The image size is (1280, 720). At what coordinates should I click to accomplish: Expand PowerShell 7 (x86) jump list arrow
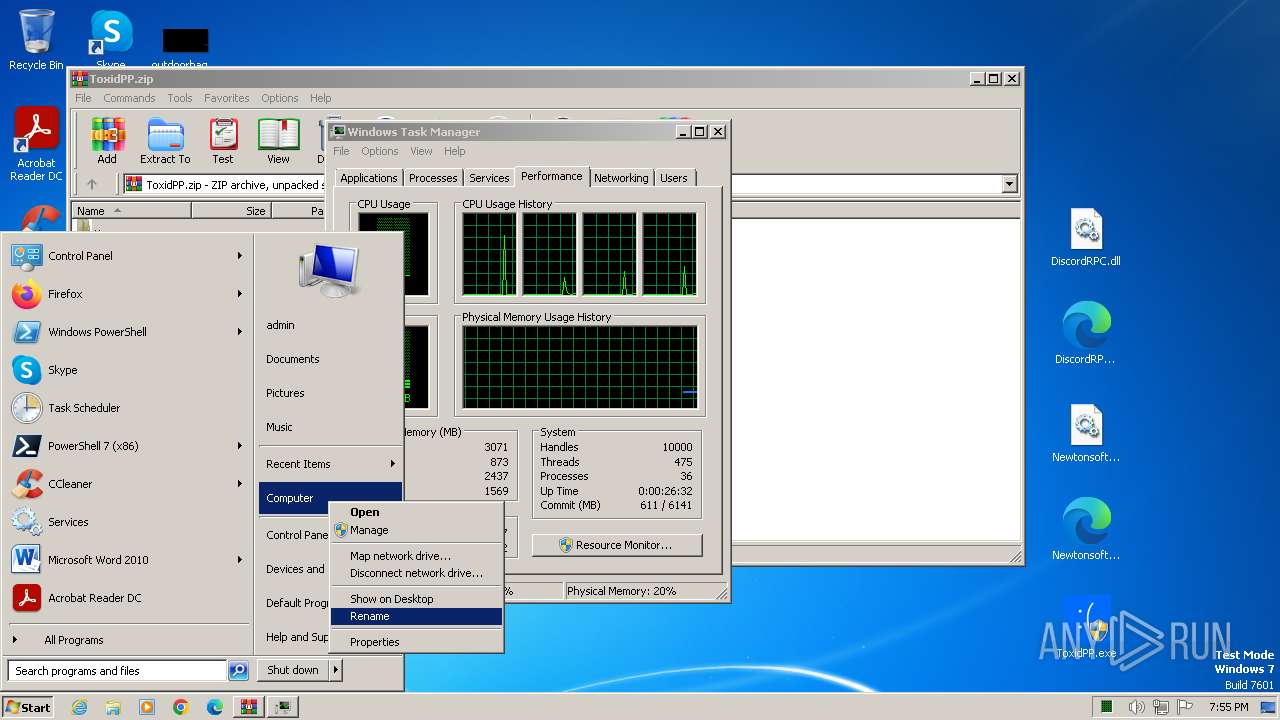click(240, 446)
